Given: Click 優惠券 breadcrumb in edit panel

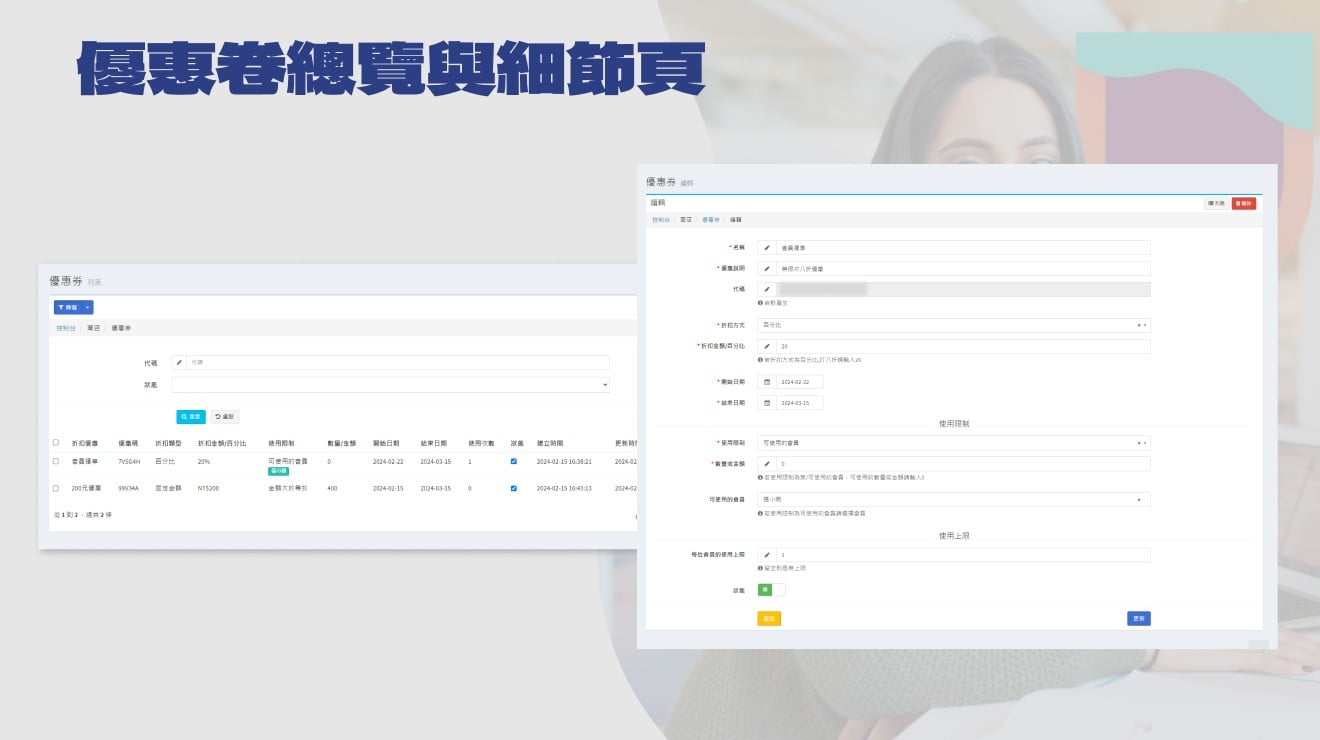Looking at the screenshot, I should click(x=711, y=219).
